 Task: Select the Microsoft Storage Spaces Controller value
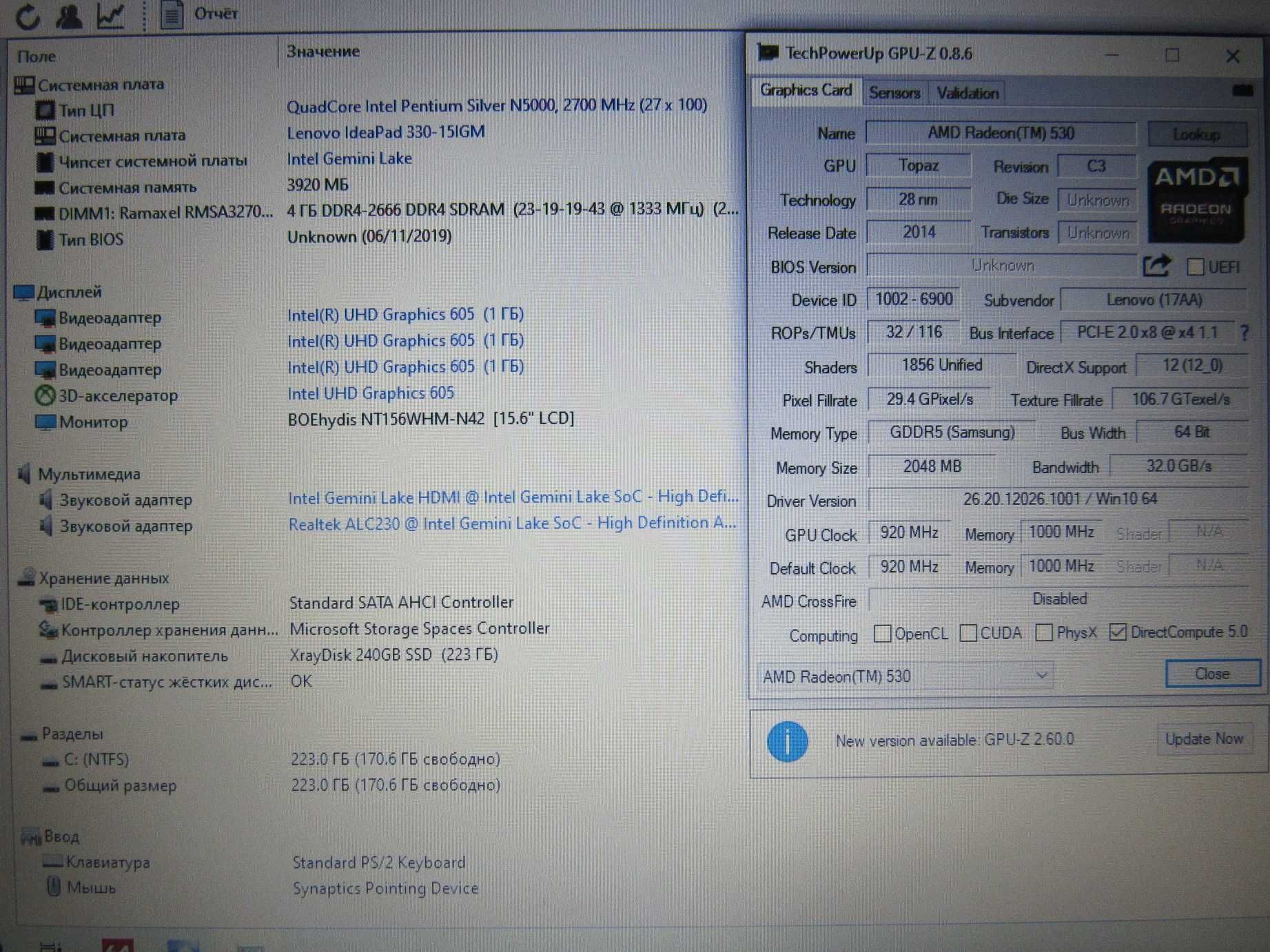pos(420,628)
